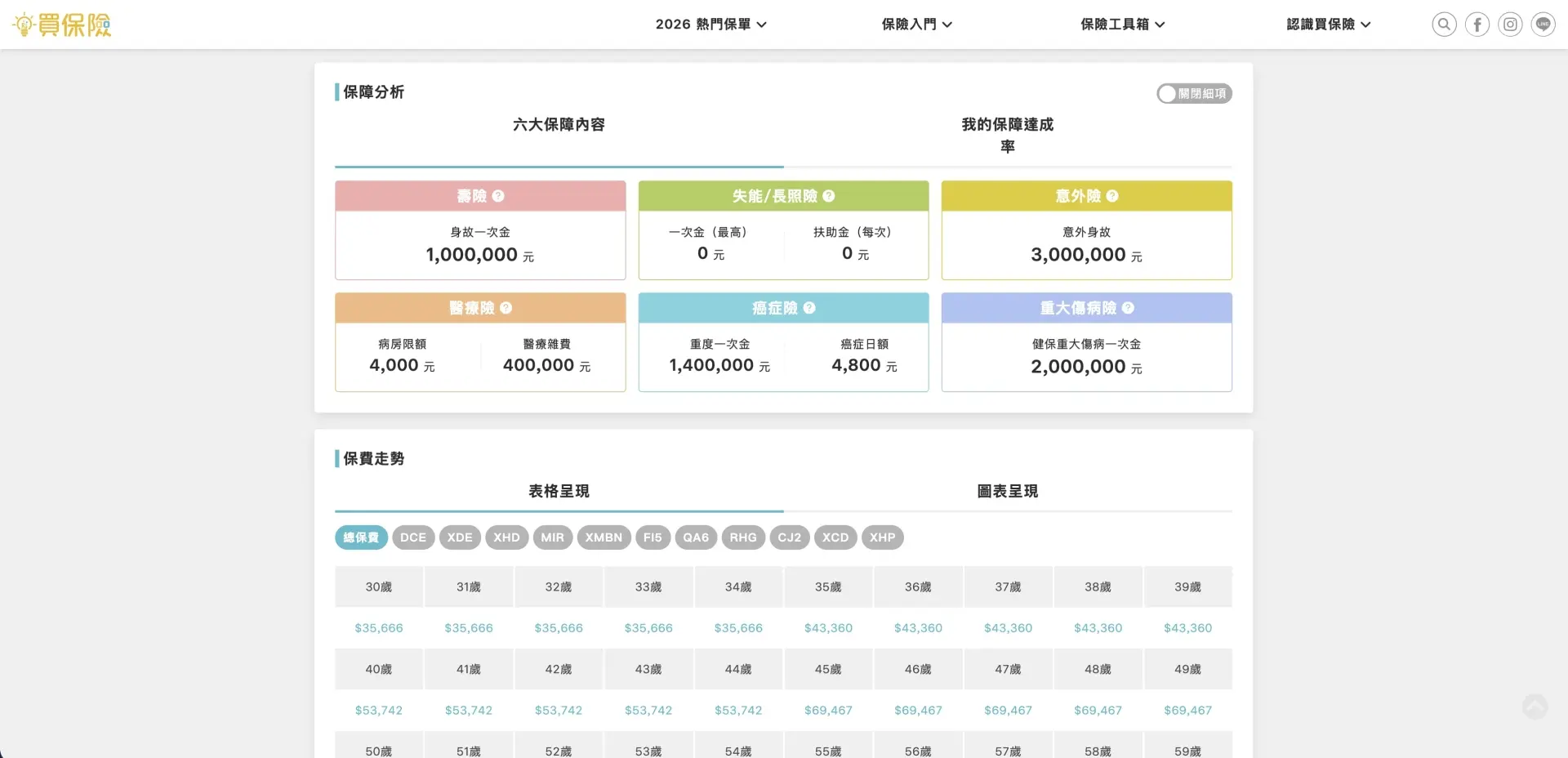This screenshot has height=758, width=1568.
Task: Click the $35,666 premium under 30歲
Action: 379,628
